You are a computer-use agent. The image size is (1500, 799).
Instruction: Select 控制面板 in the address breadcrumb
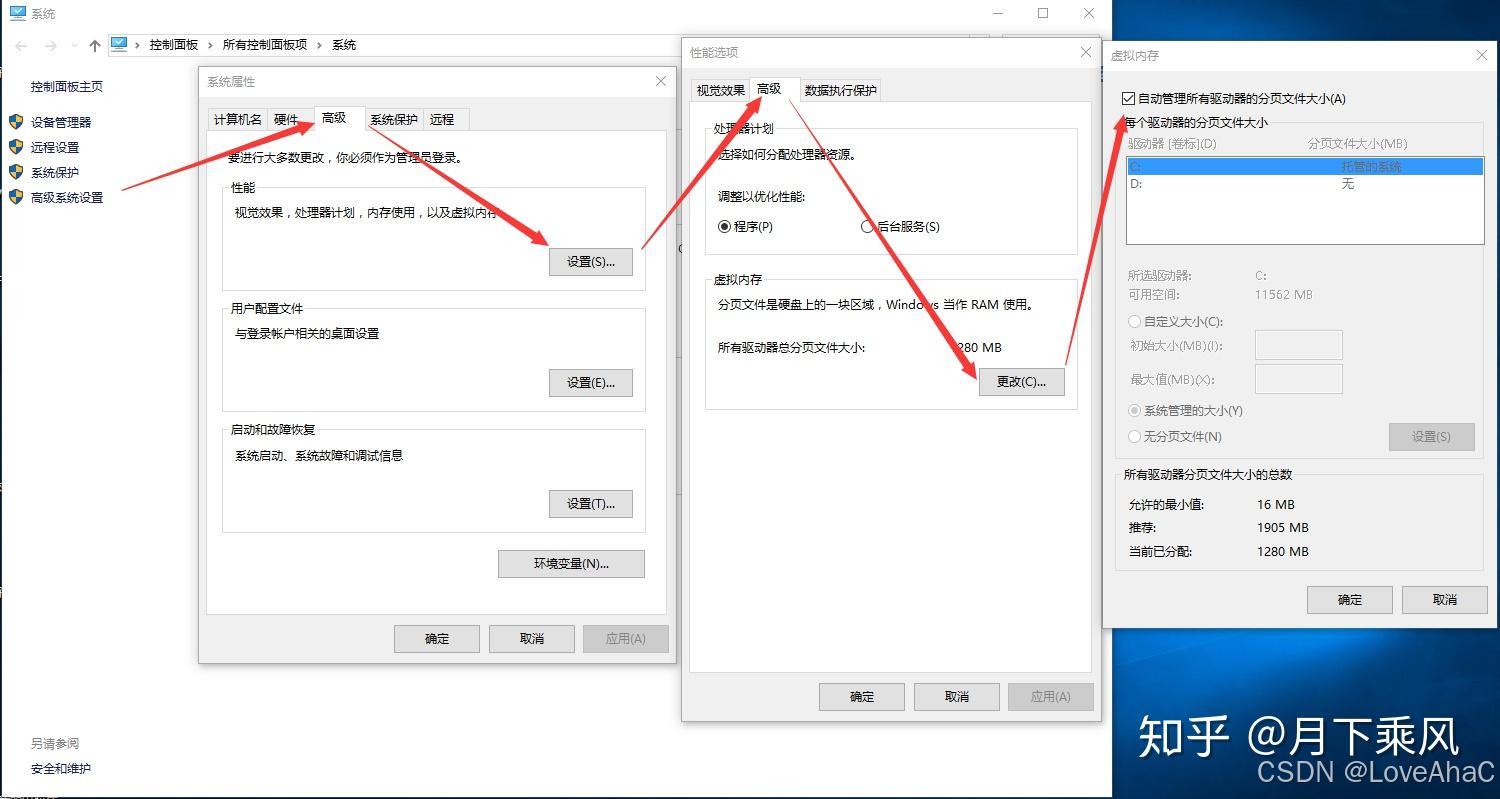coord(174,45)
